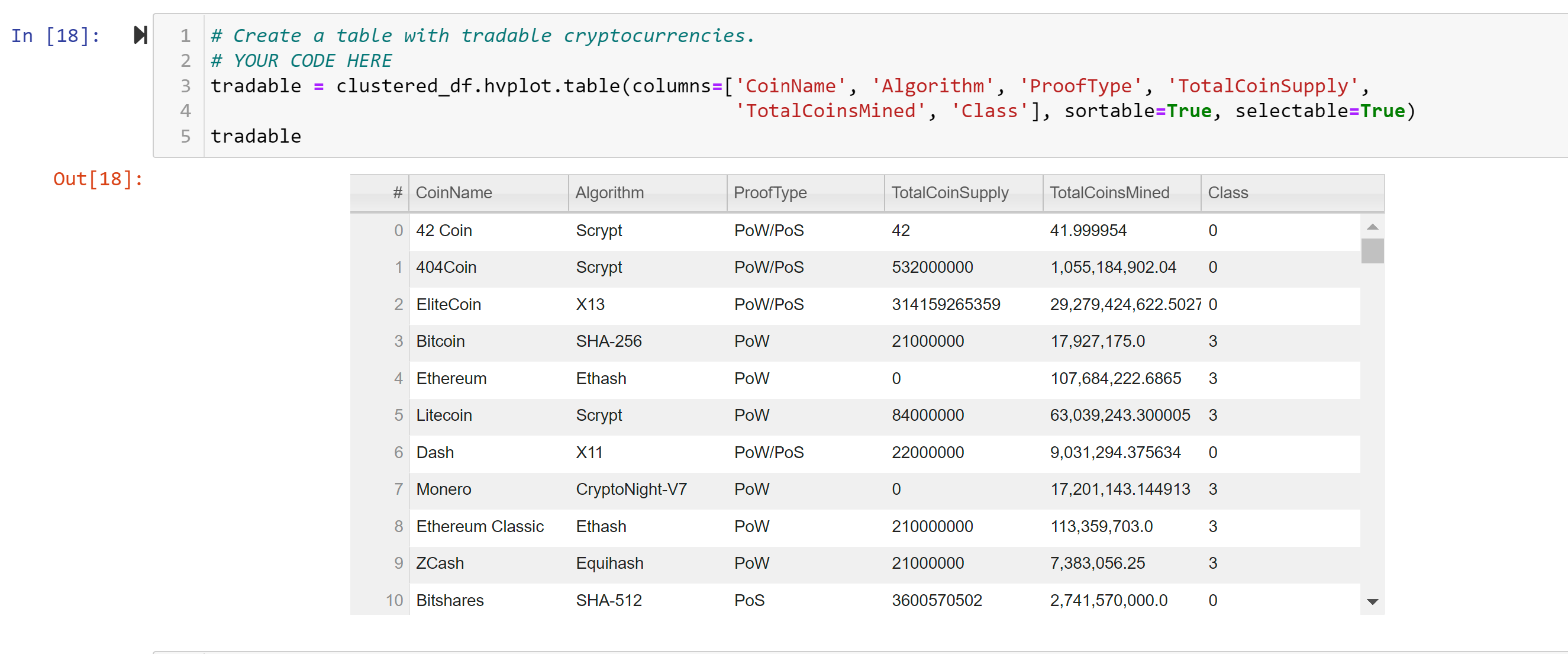1568x654 pixels.
Task: Click 'sortable=True' in the code cell
Action: (x=1138, y=111)
